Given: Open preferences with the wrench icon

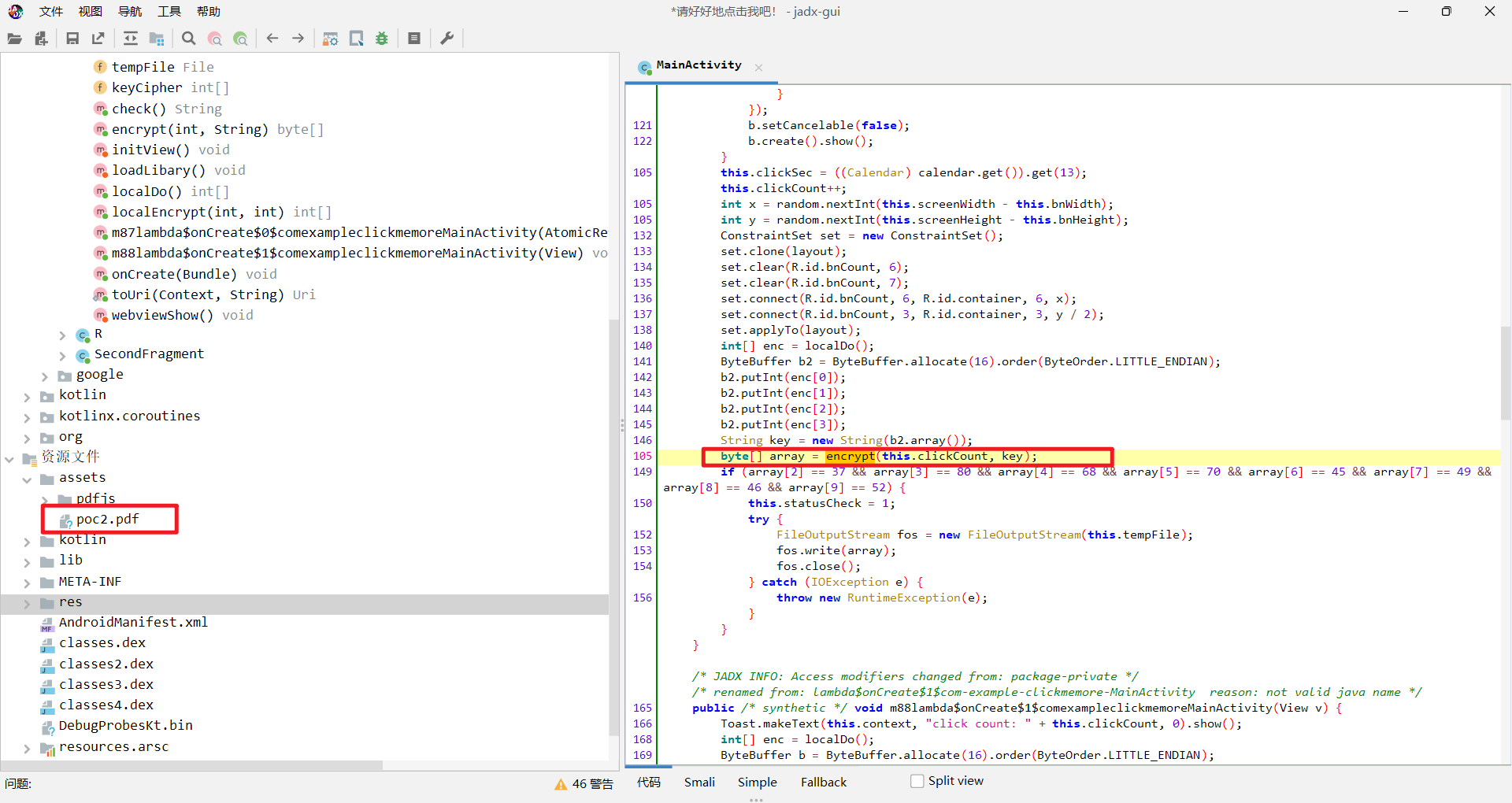Looking at the screenshot, I should click(447, 39).
